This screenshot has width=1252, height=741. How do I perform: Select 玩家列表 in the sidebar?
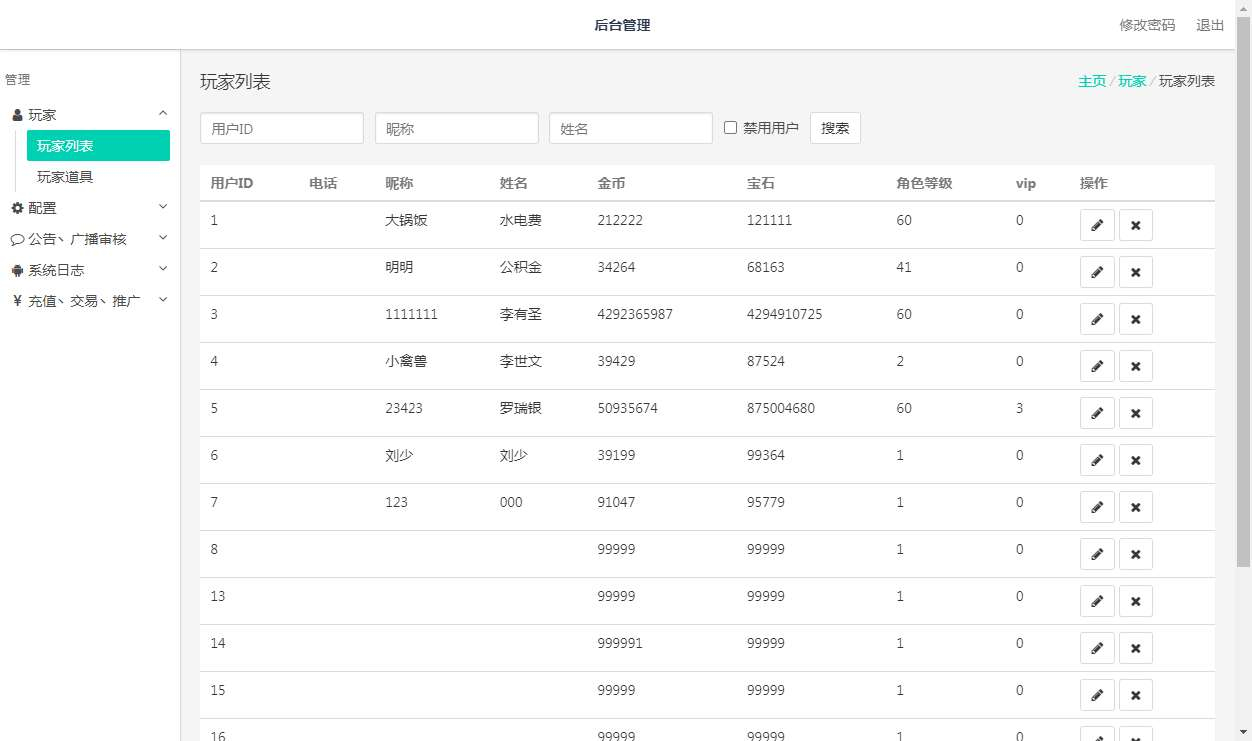coord(98,146)
